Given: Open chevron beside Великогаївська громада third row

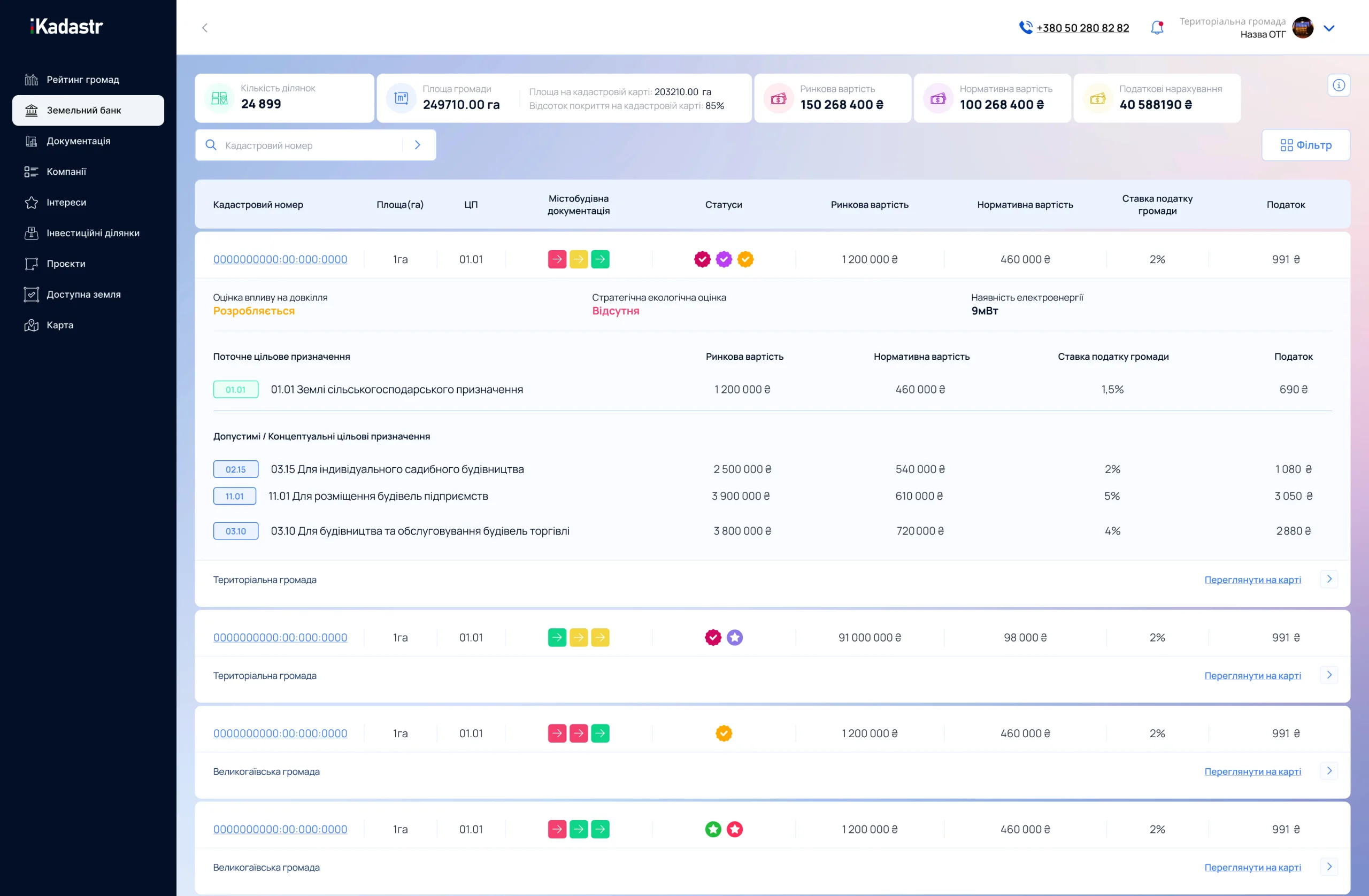Looking at the screenshot, I should coord(1329,770).
